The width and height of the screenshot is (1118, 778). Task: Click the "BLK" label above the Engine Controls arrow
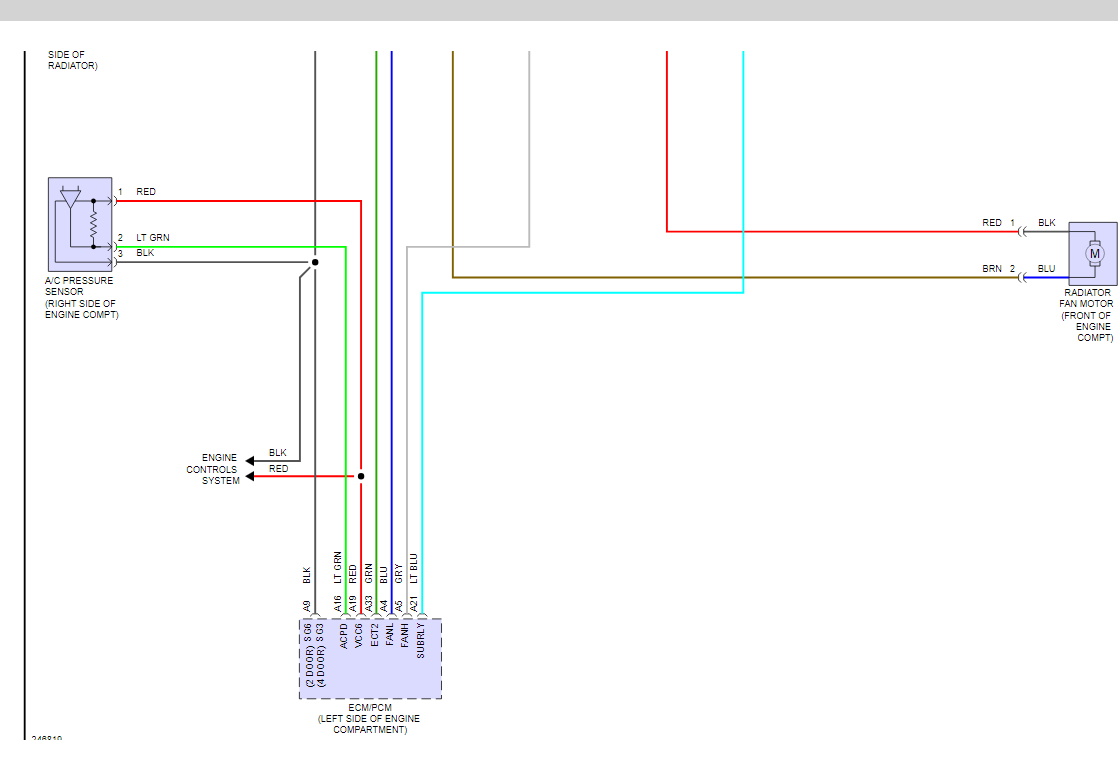(278, 453)
